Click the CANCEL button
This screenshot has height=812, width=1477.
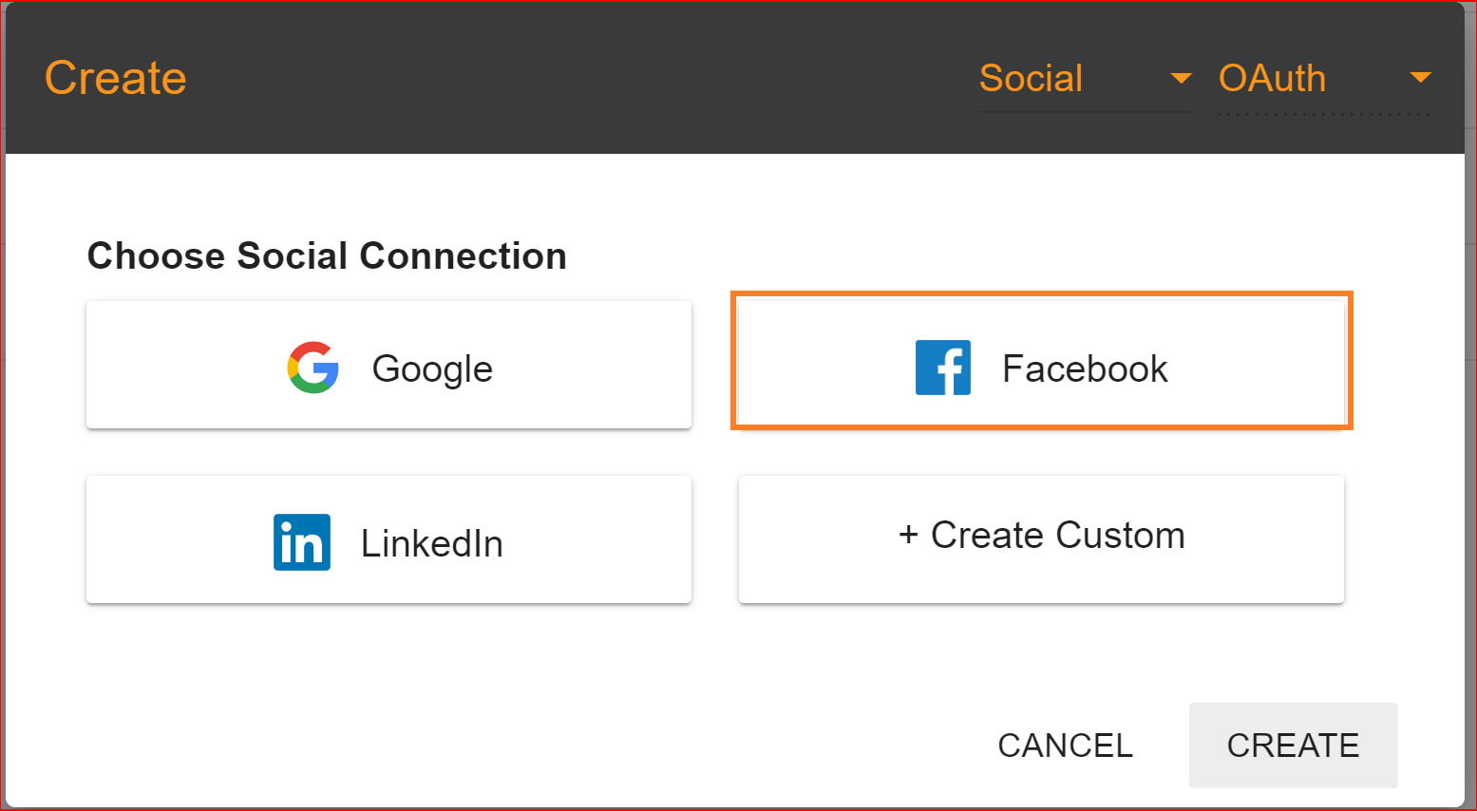click(x=1065, y=746)
